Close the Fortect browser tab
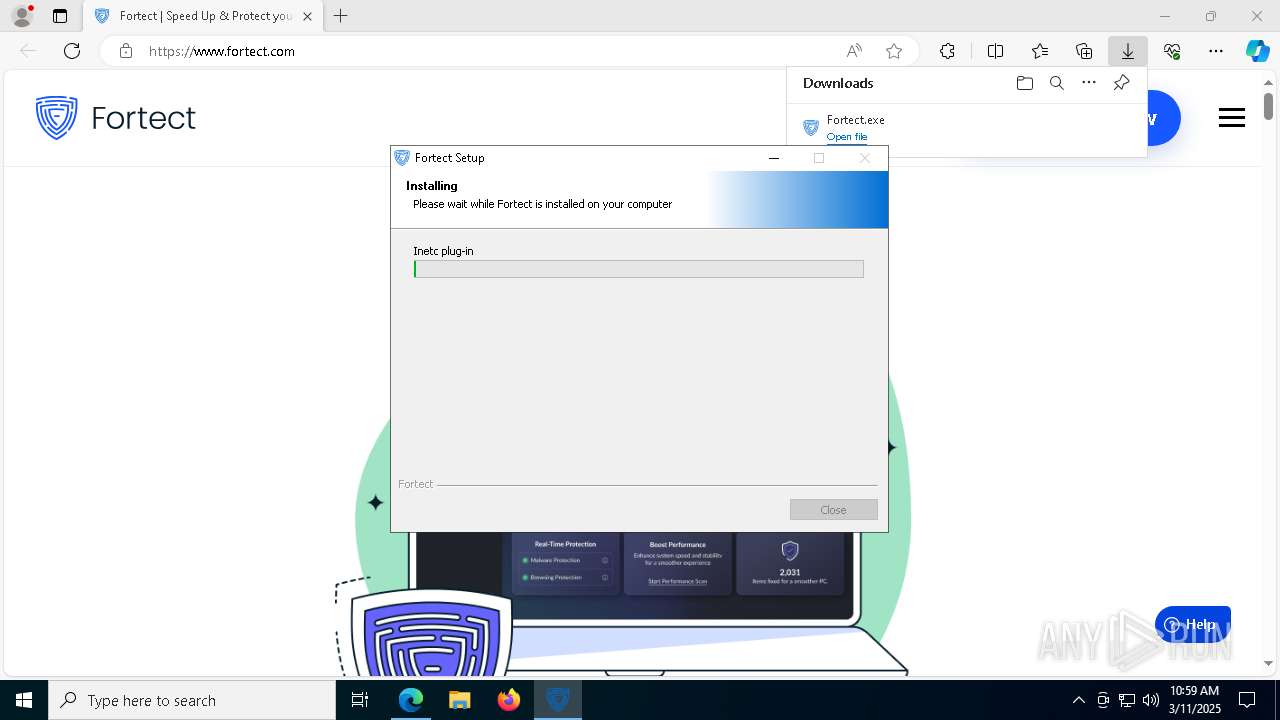 tap(307, 16)
